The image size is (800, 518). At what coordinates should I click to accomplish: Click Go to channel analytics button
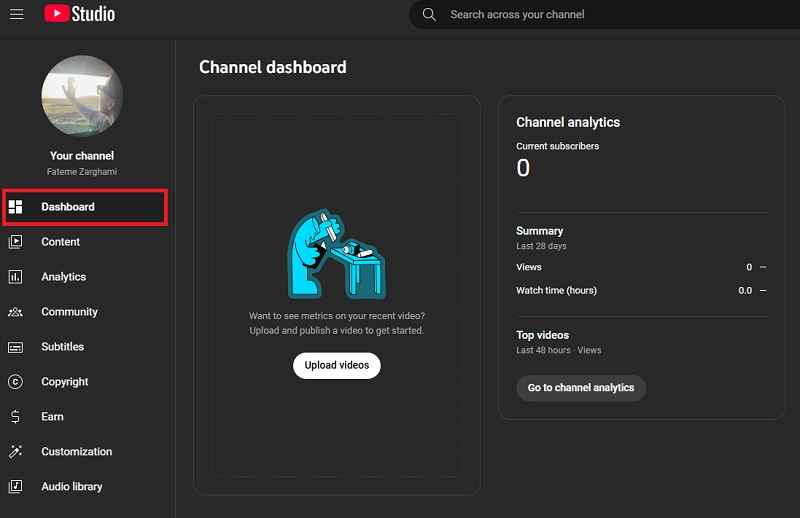pyautogui.click(x=581, y=388)
